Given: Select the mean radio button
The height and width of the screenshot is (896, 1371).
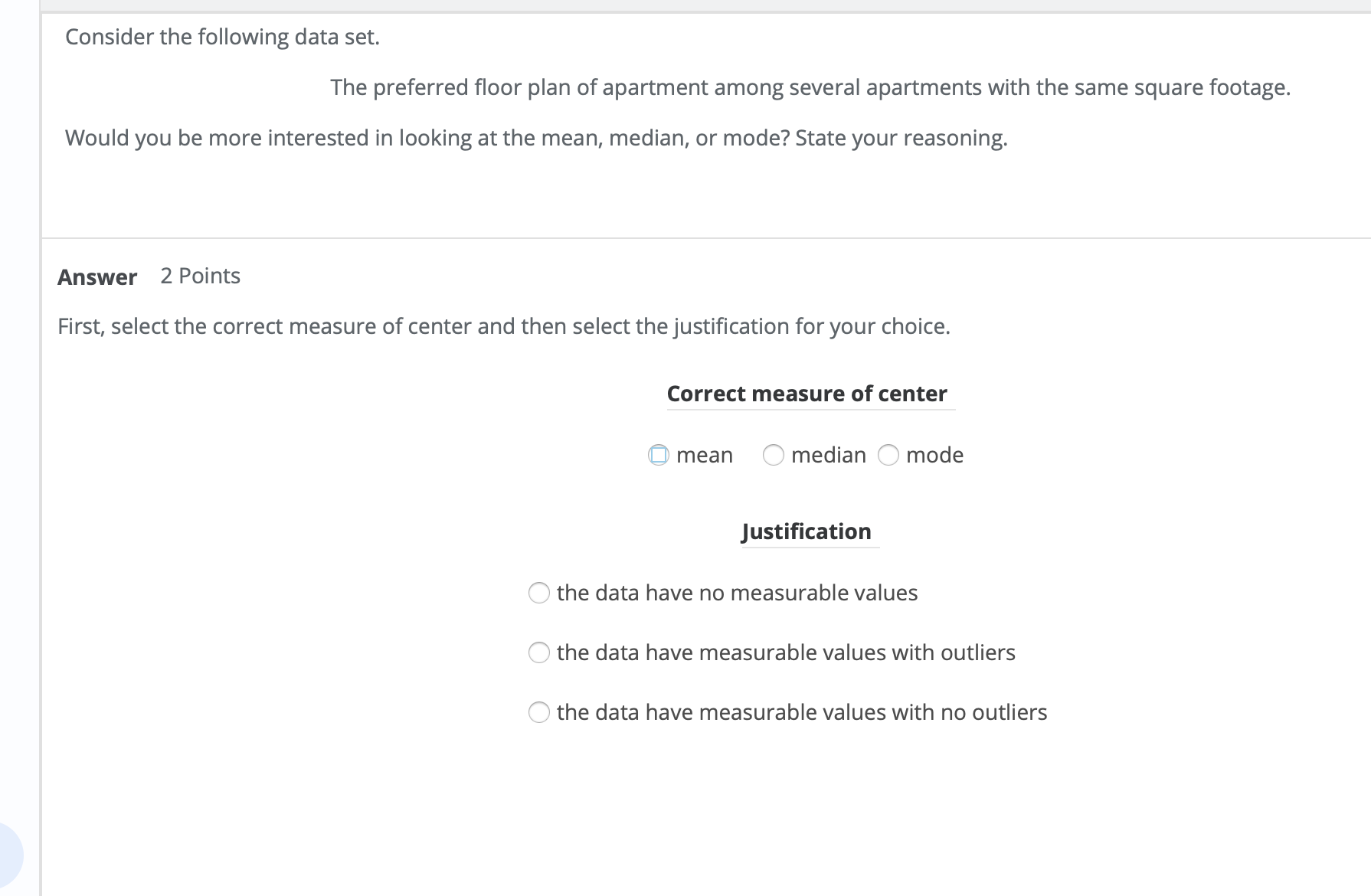Looking at the screenshot, I should pyautogui.click(x=657, y=455).
